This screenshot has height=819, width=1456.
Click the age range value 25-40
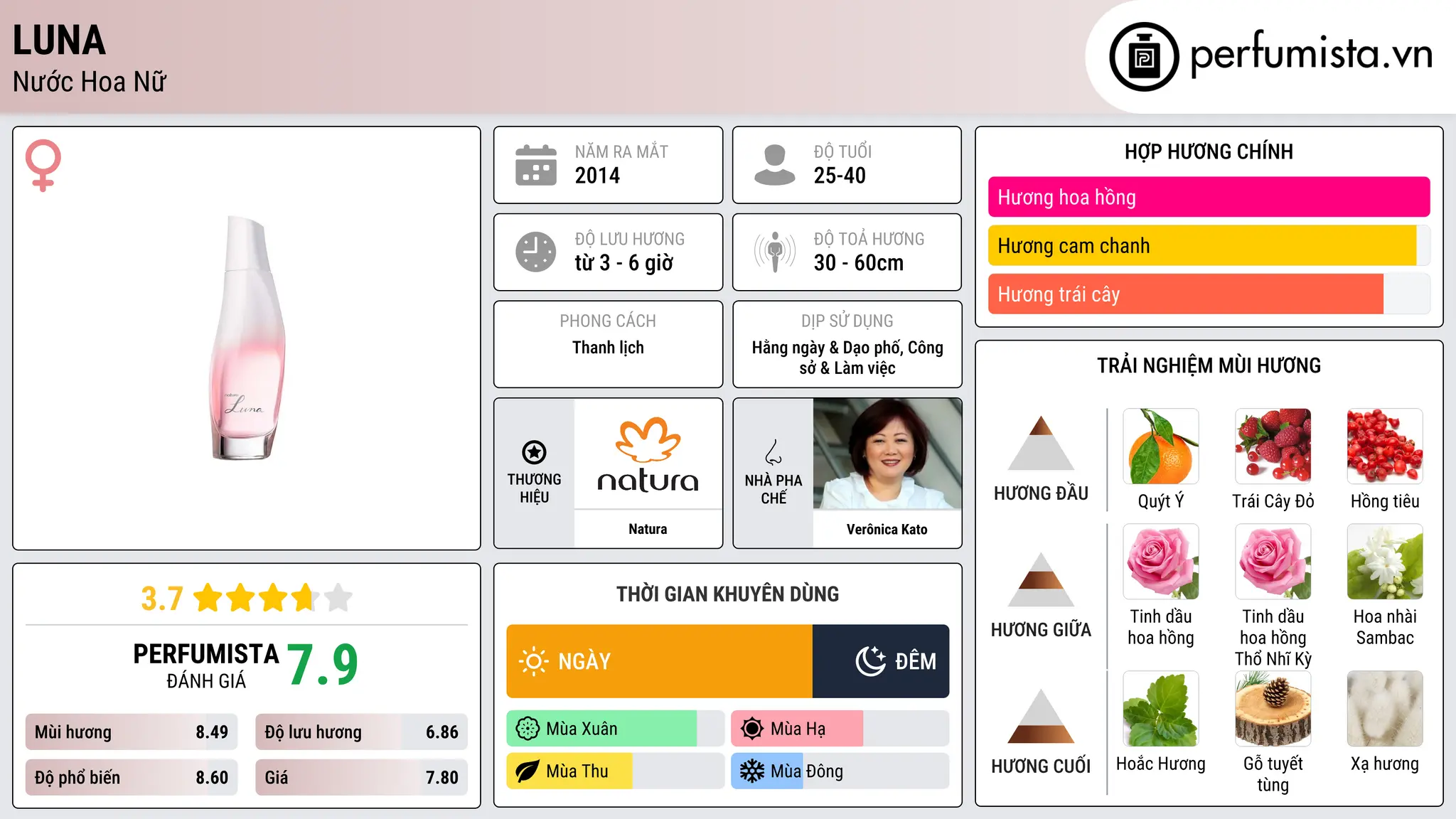pos(840,176)
